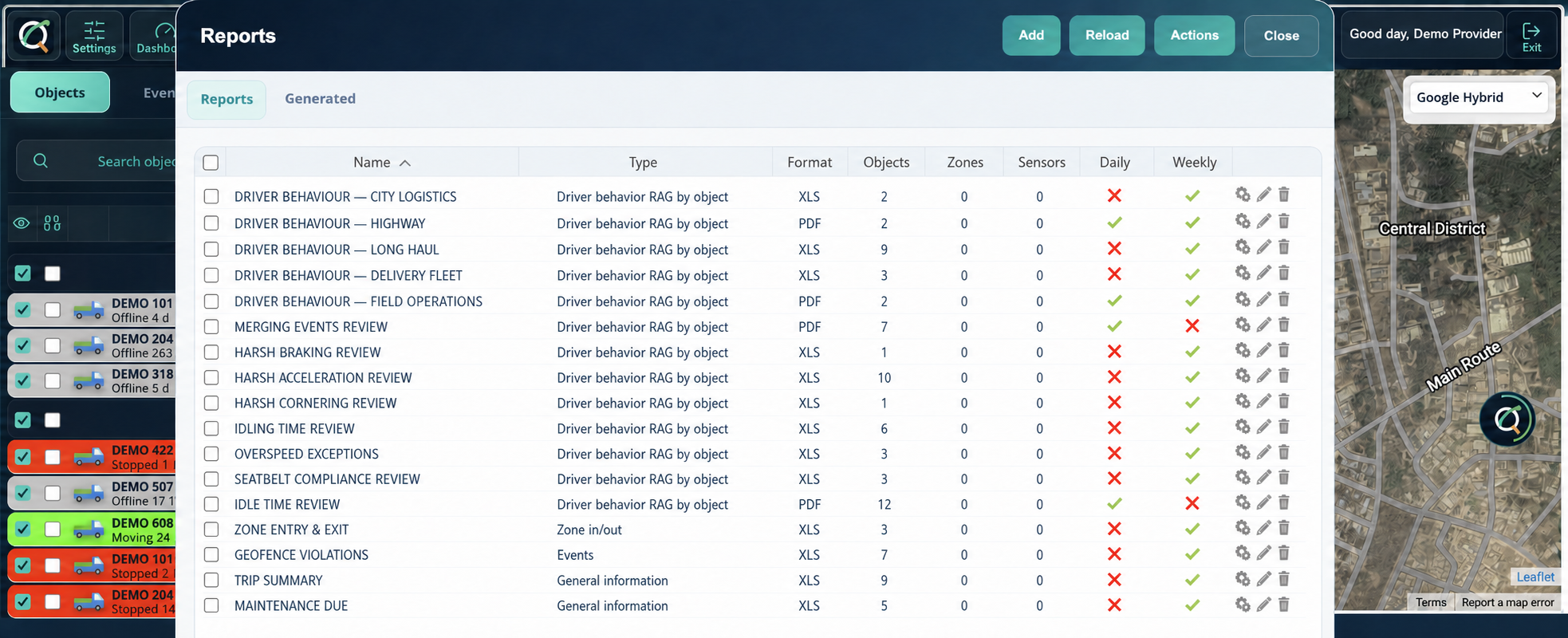The height and width of the screenshot is (638, 1568).
Task: Click the Objects column header
Action: 886,162
